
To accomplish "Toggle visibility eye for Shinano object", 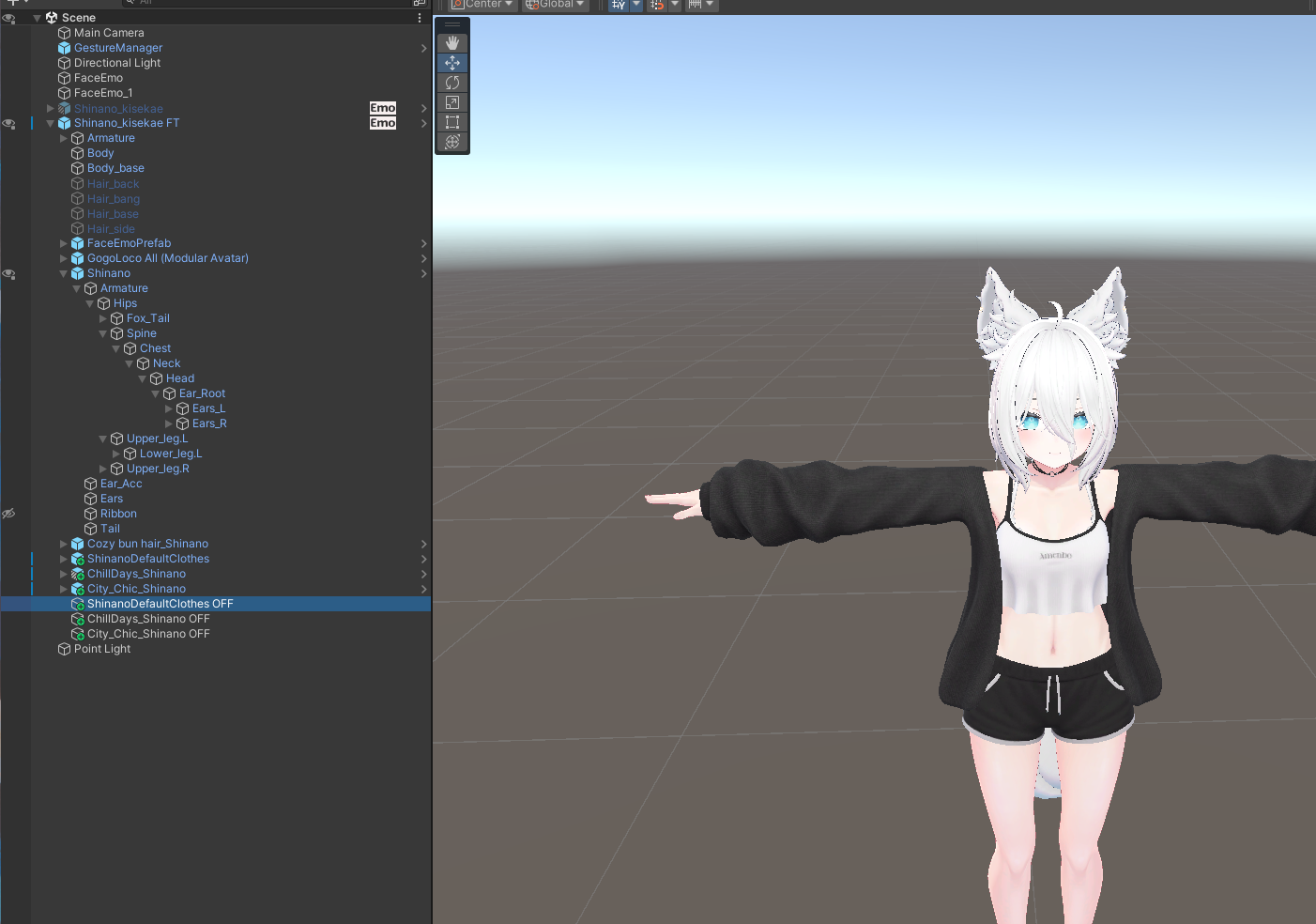I will coord(8,273).
